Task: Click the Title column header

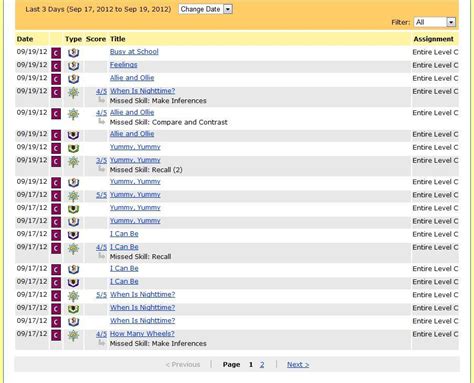Action: pyautogui.click(x=118, y=39)
